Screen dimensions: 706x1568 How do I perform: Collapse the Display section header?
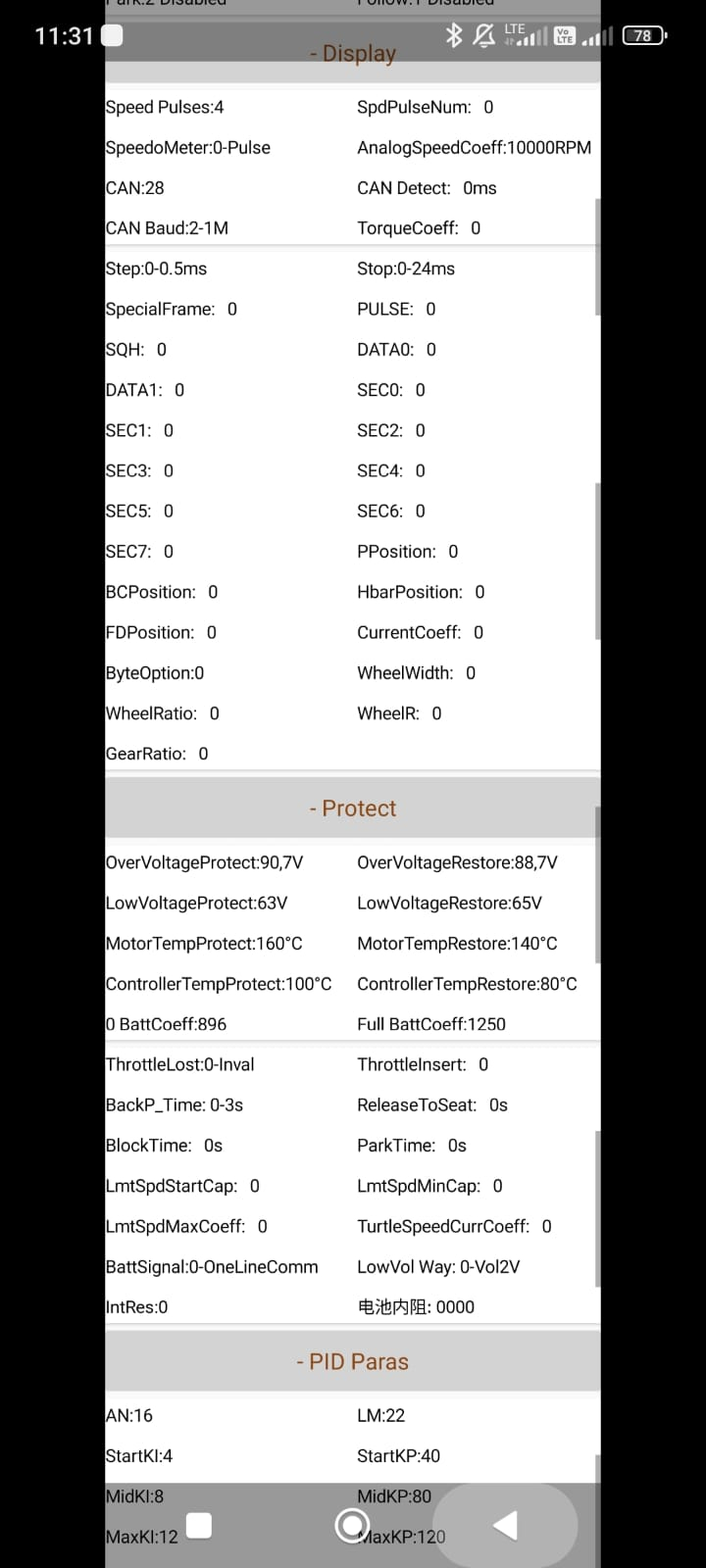tap(353, 55)
